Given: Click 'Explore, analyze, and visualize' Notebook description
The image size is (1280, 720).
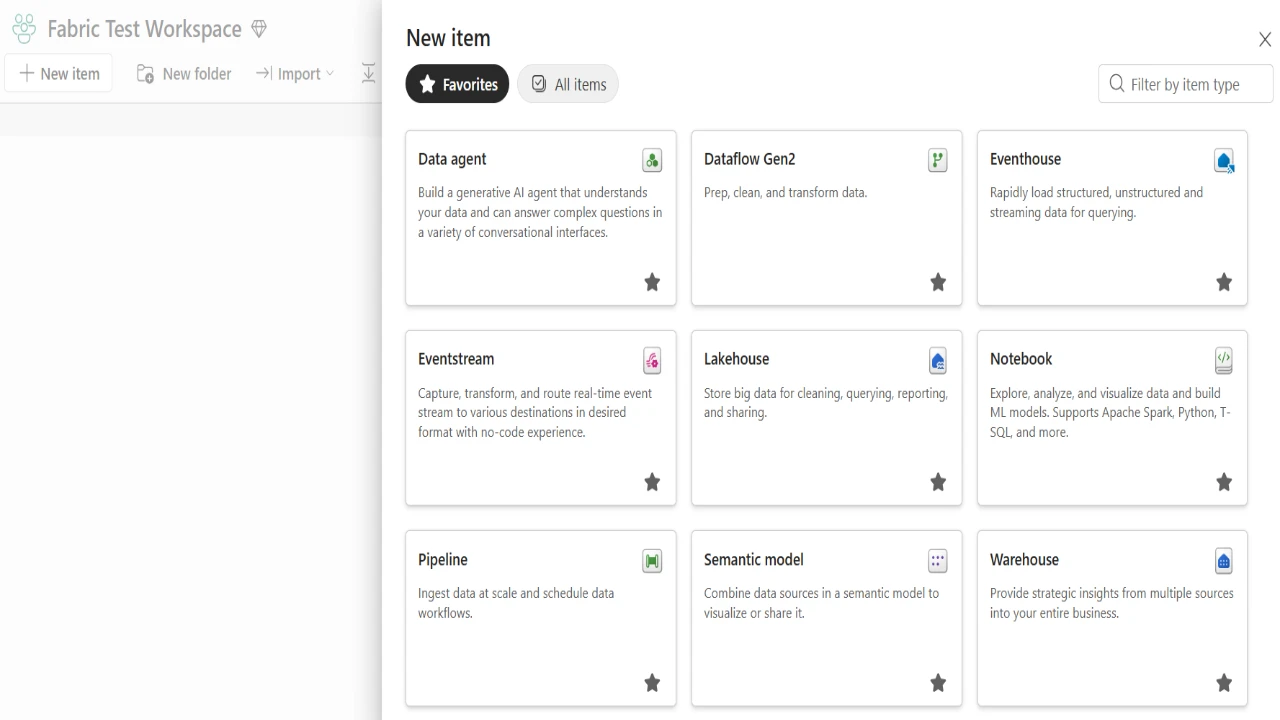Looking at the screenshot, I should coord(1110,412).
